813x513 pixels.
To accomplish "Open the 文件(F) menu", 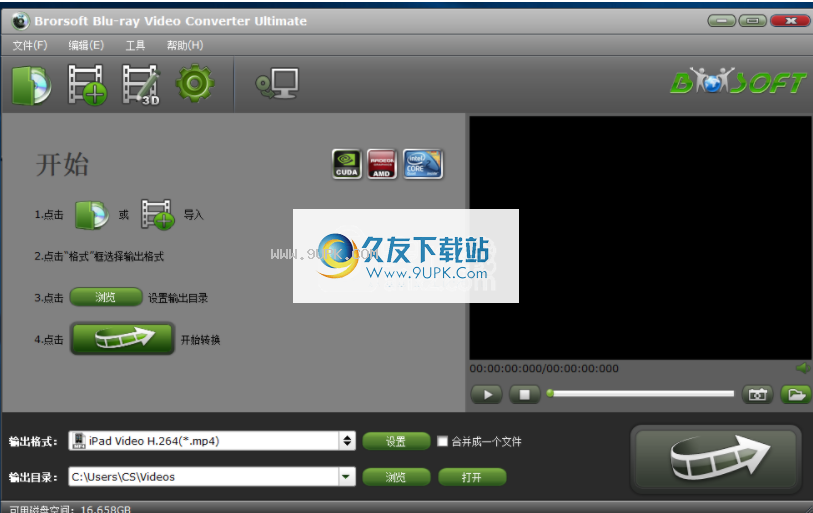I will tap(30, 46).
